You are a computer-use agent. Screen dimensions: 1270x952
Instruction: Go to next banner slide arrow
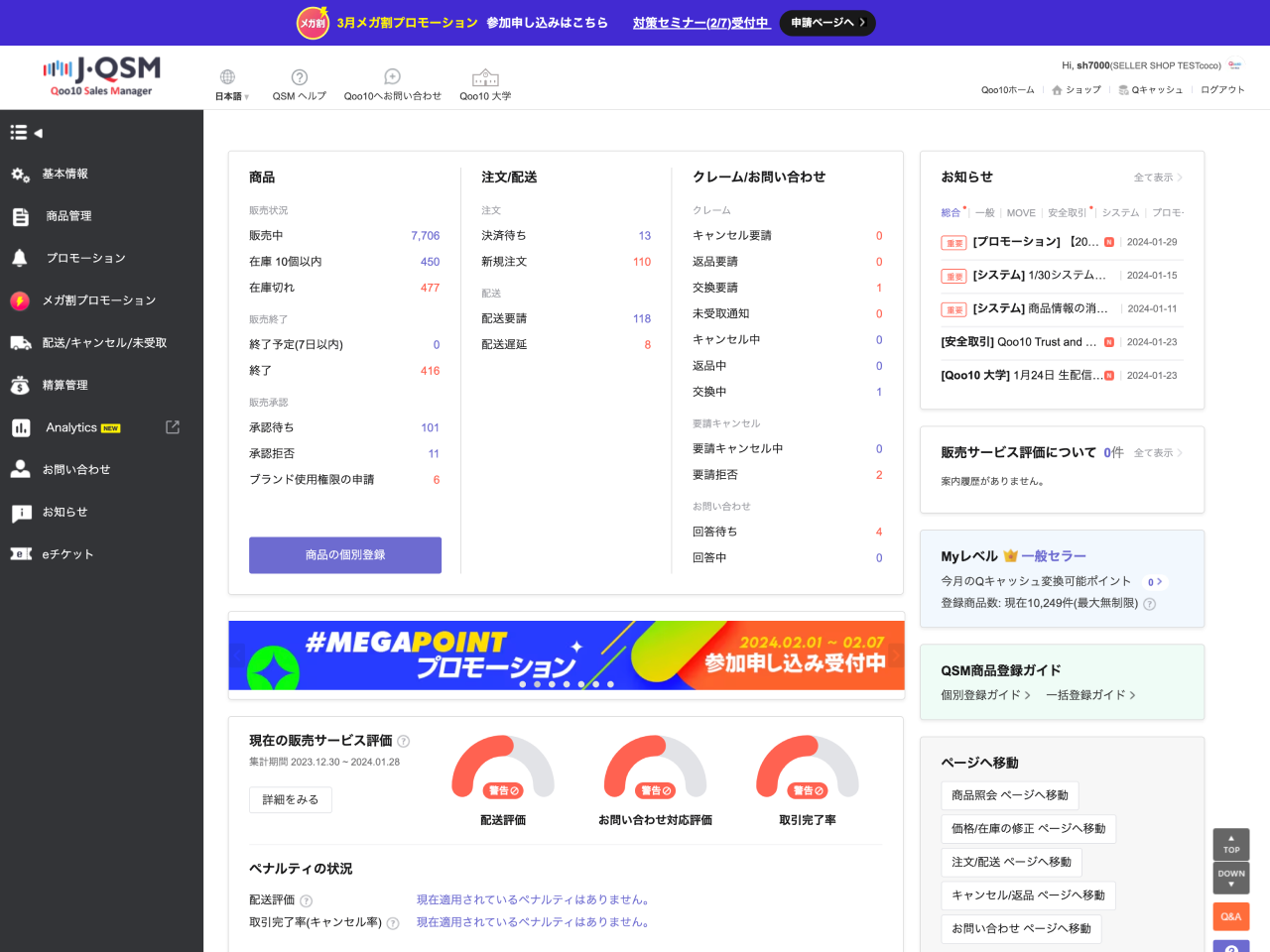[896, 655]
